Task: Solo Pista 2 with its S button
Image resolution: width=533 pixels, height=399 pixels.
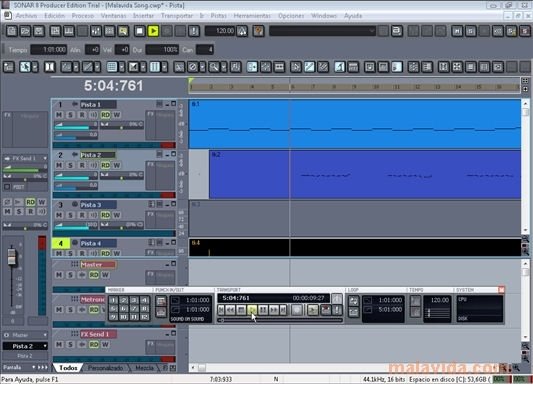Action: pos(70,165)
